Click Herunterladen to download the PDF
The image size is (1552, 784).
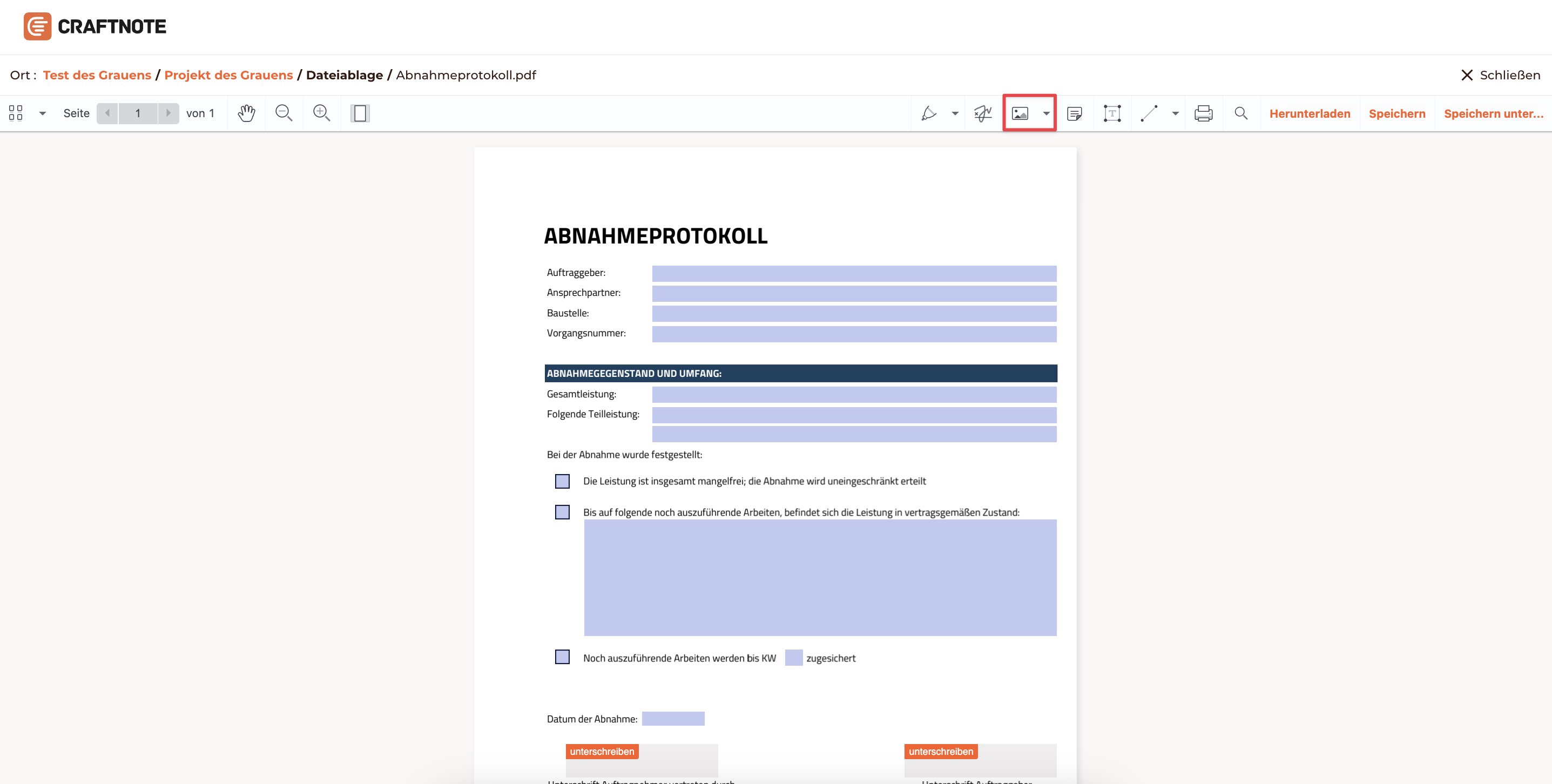point(1310,113)
